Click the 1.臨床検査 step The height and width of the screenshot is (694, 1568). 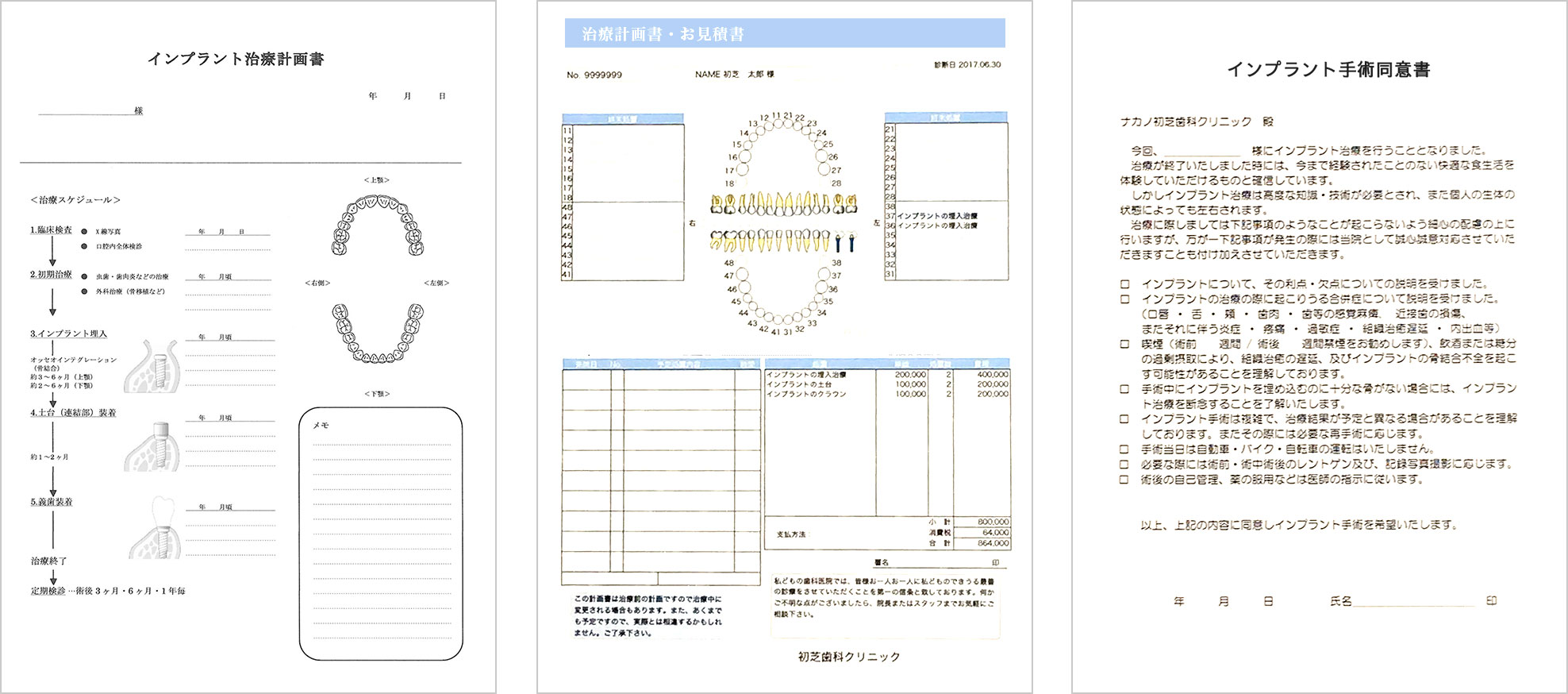click(x=51, y=230)
